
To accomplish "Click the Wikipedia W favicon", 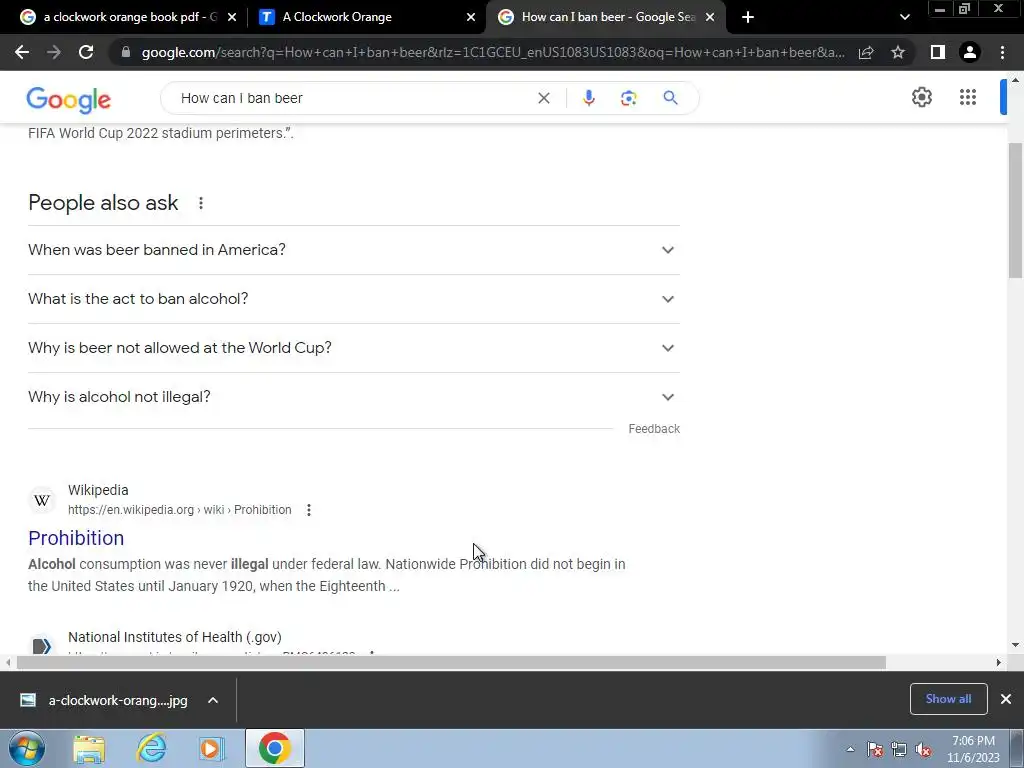I will pos(42,500).
